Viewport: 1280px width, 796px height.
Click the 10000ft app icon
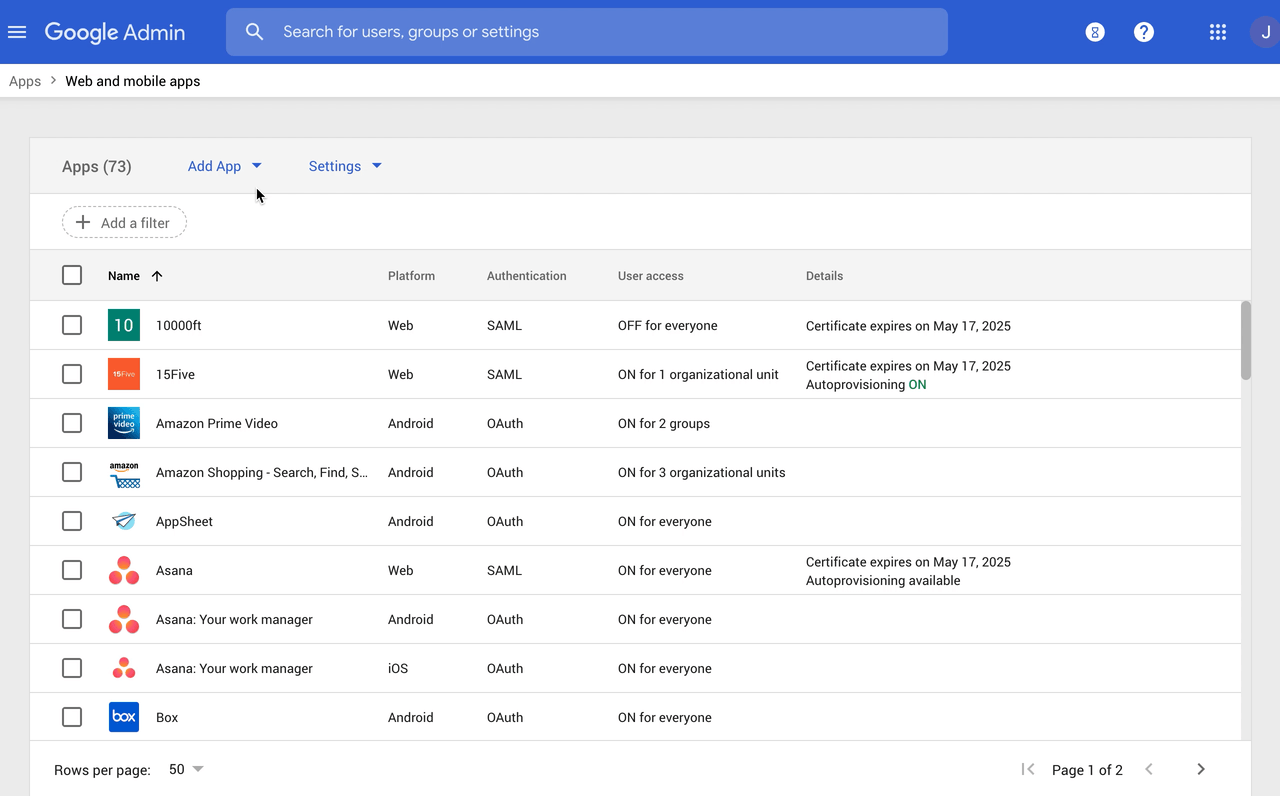tap(124, 325)
